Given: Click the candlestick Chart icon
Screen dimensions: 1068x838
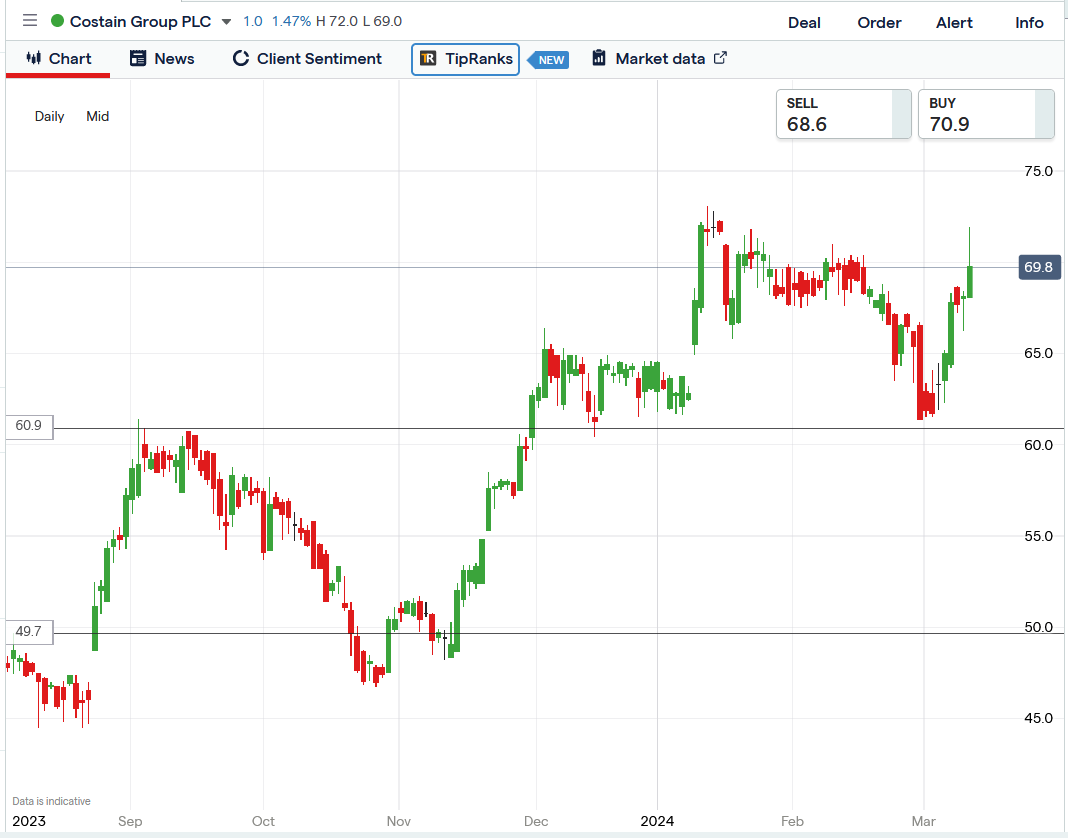Looking at the screenshot, I should (33, 58).
